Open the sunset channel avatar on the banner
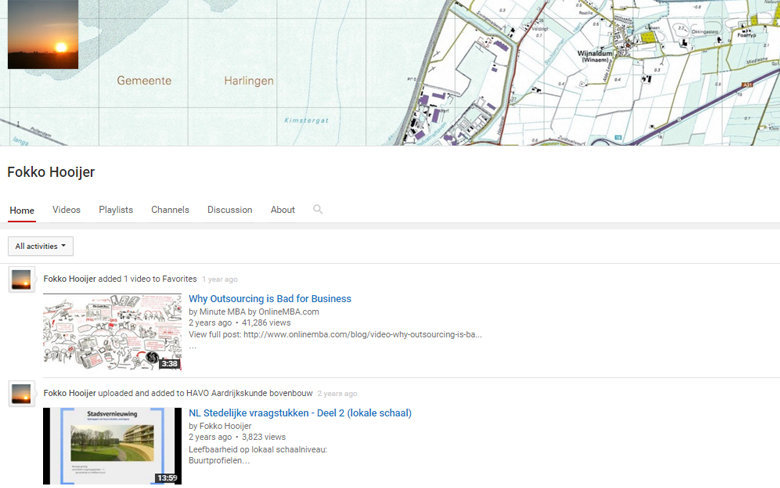Image resolution: width=780 pixels, height=488 pixels. coord(43,34)
